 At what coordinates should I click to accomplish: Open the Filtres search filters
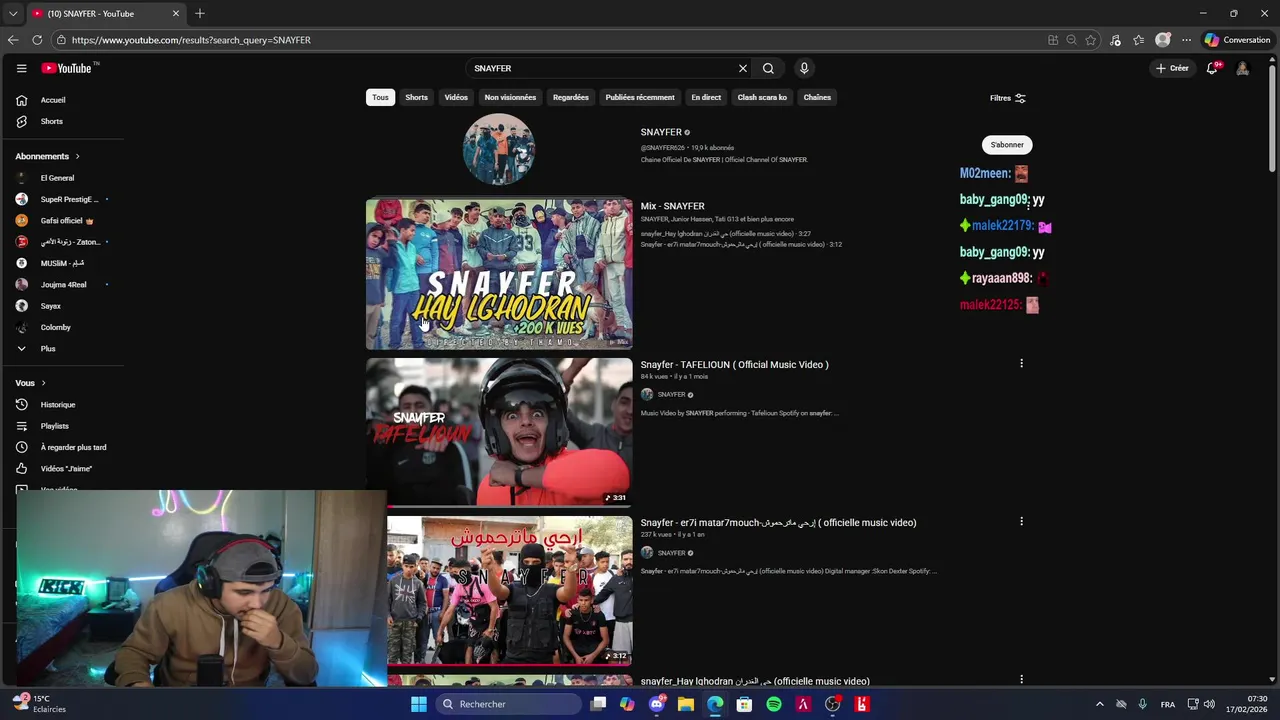[x=1007, y=98]
